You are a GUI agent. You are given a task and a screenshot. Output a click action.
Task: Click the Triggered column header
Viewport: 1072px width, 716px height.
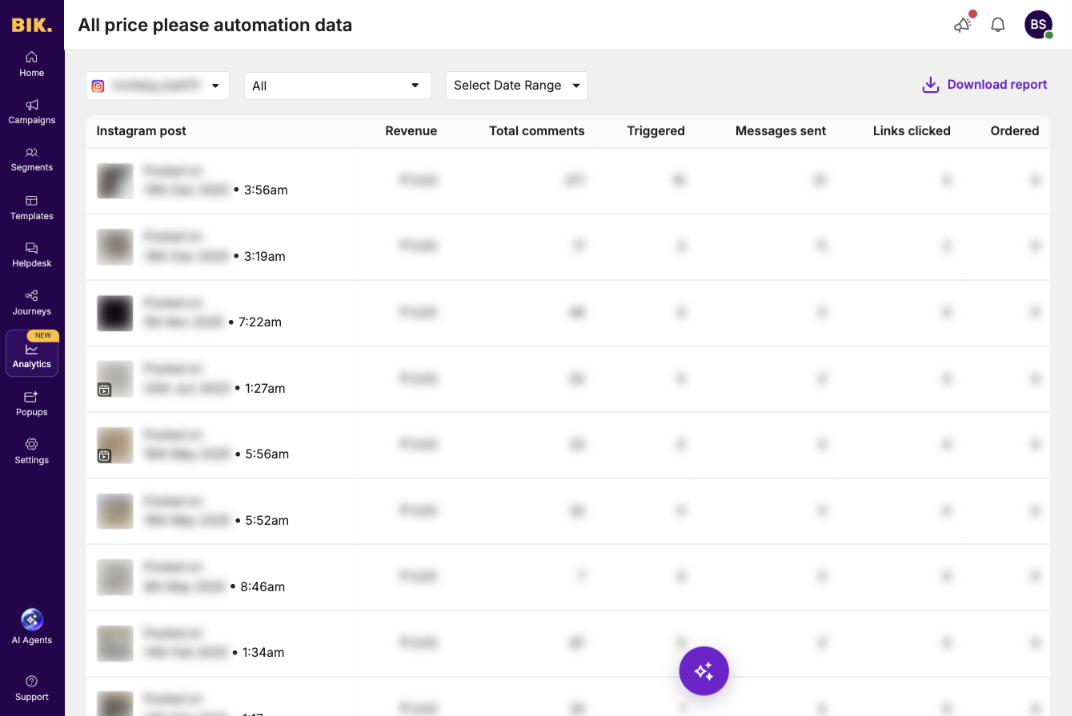(x=656, y=131)
